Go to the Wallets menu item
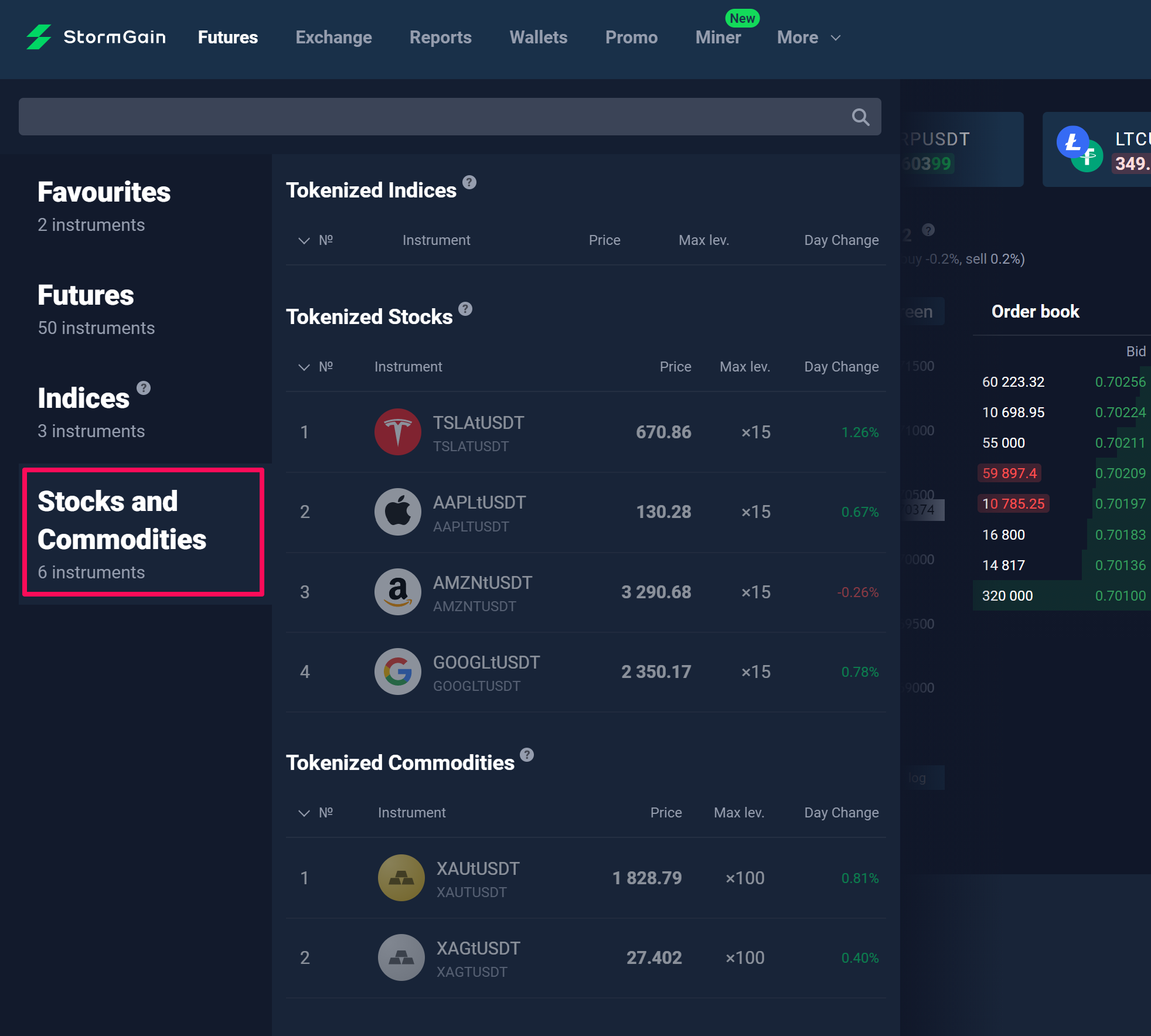Viewport: 1151px width, 1036px height. 538,38
